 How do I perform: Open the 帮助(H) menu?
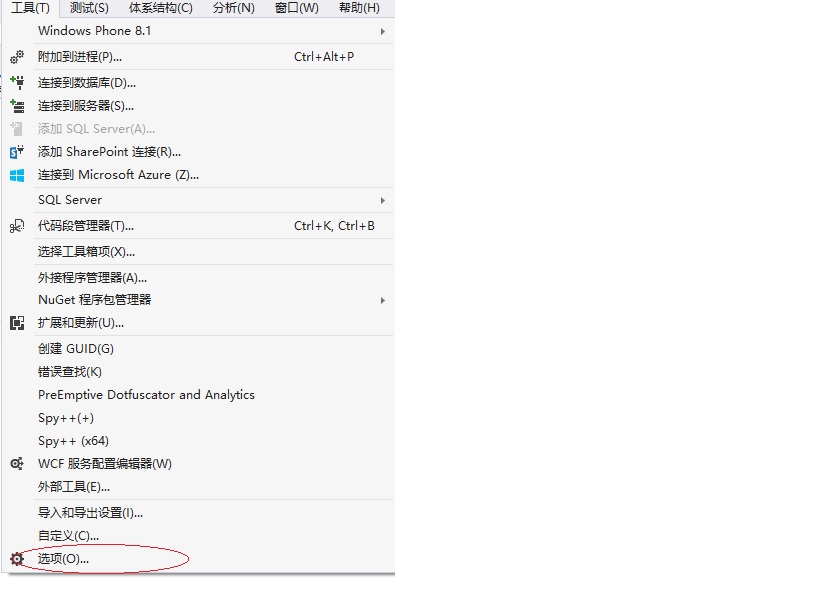click(x=359, y=8)
